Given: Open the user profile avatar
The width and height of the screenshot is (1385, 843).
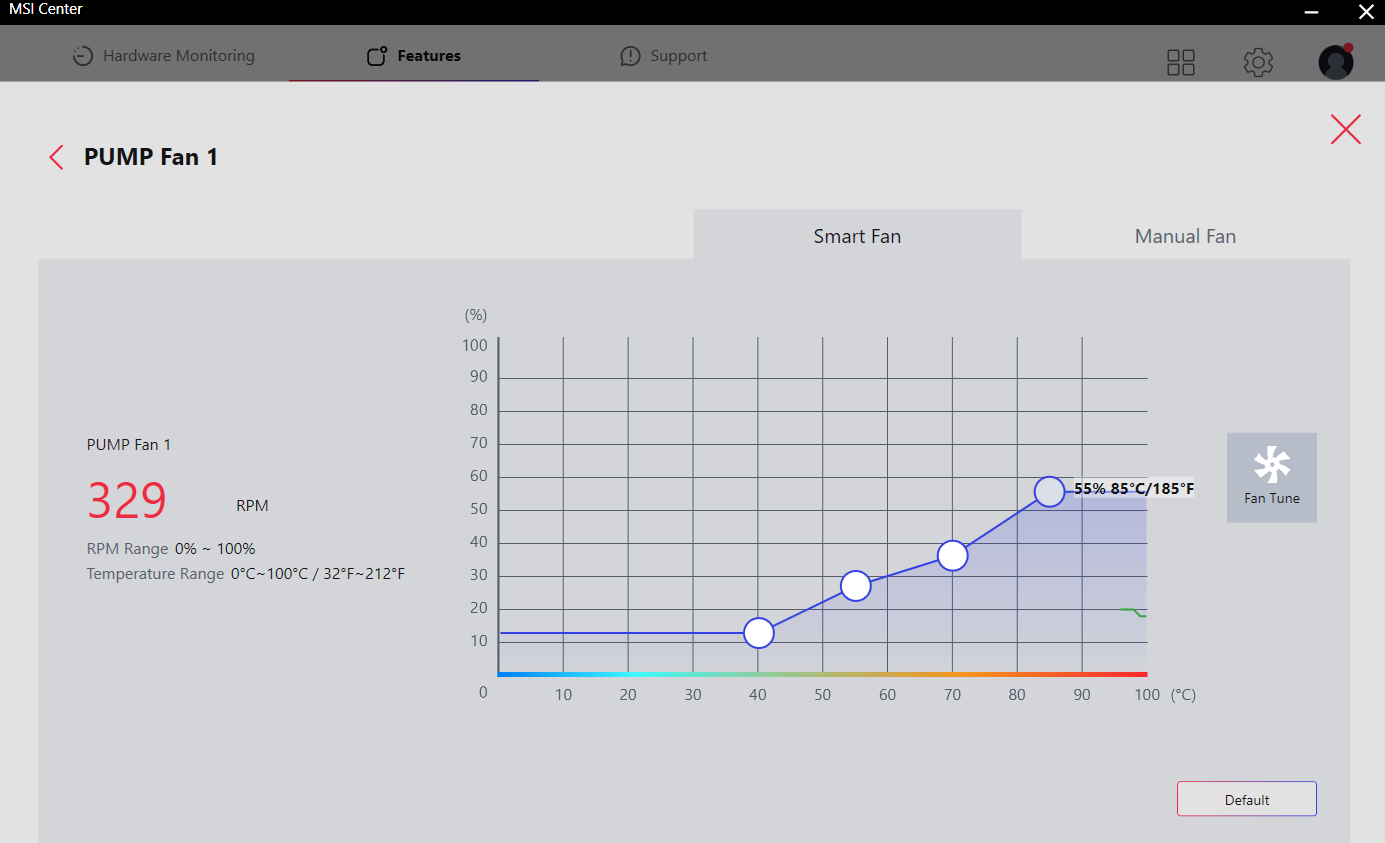Looking at the screenshot, I should 1336,62.
